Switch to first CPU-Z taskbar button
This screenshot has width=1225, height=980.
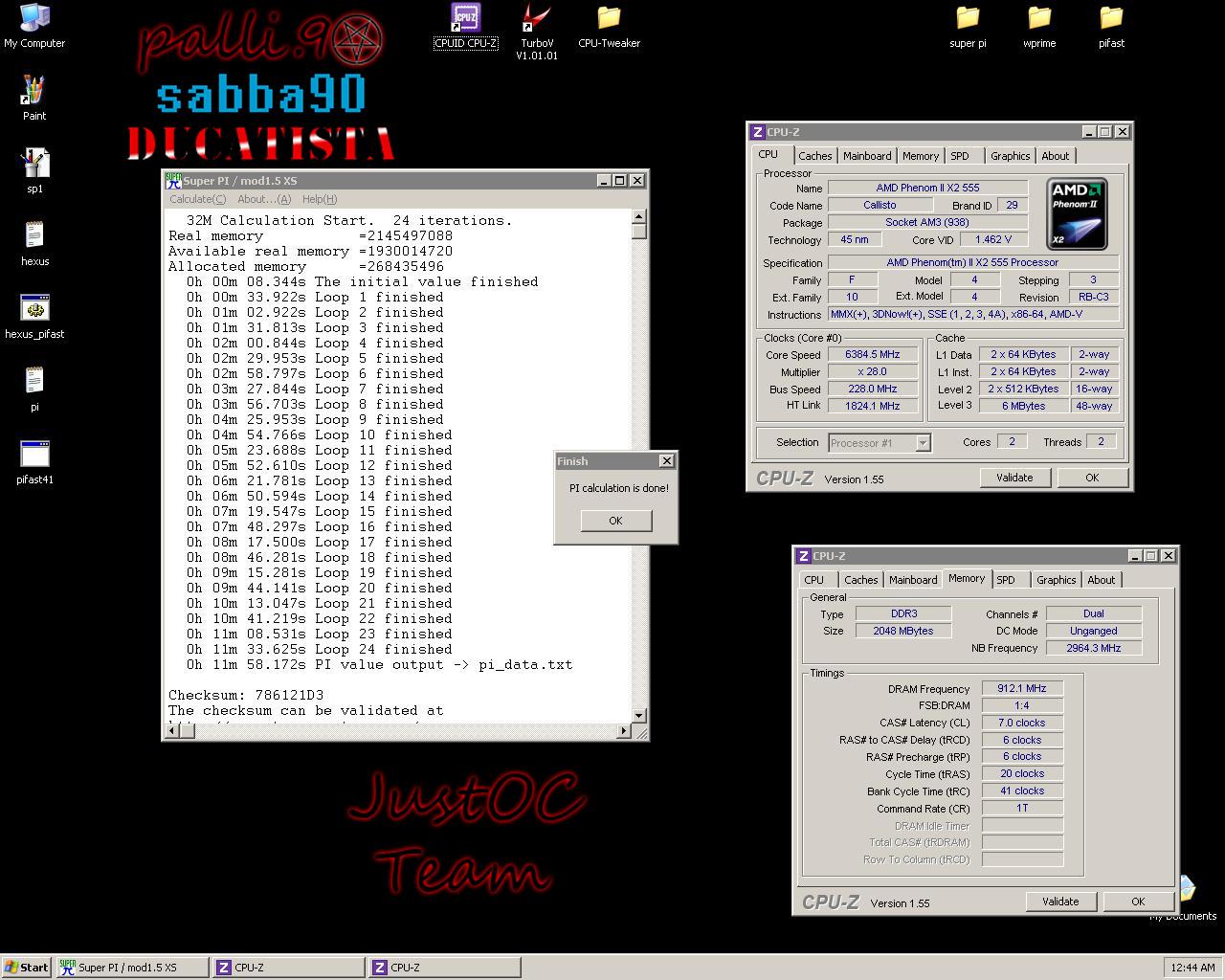[289, 968]
